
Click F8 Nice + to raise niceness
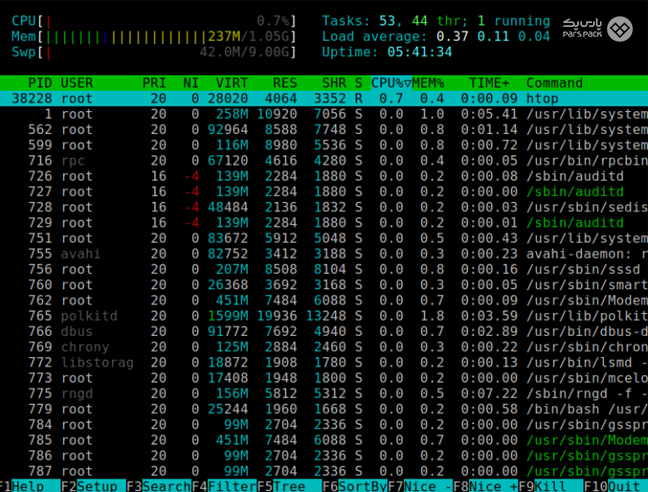pyautogui.click(x=485, y=486)
